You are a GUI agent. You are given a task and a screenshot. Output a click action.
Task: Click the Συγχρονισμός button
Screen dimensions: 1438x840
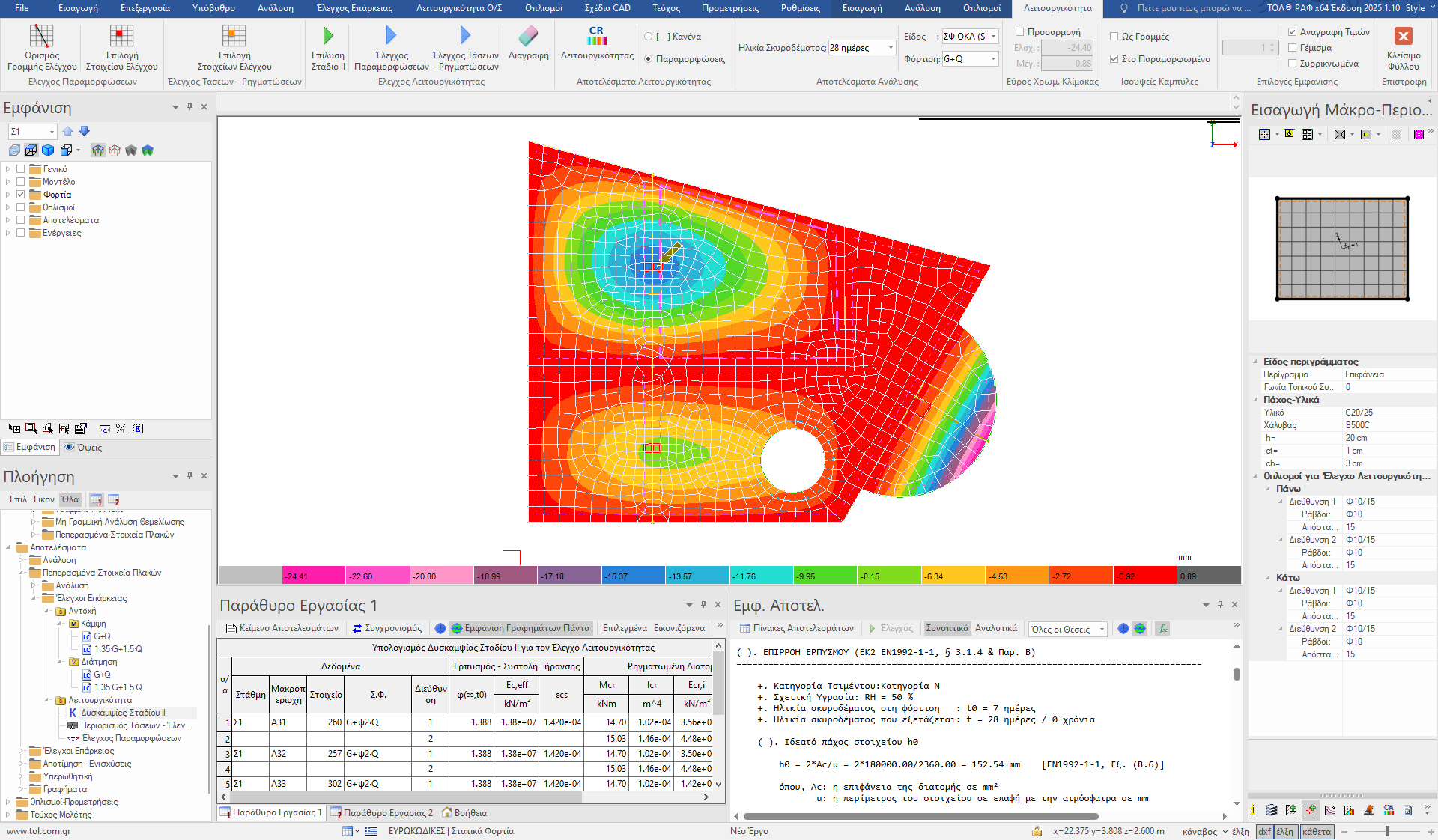387,629
